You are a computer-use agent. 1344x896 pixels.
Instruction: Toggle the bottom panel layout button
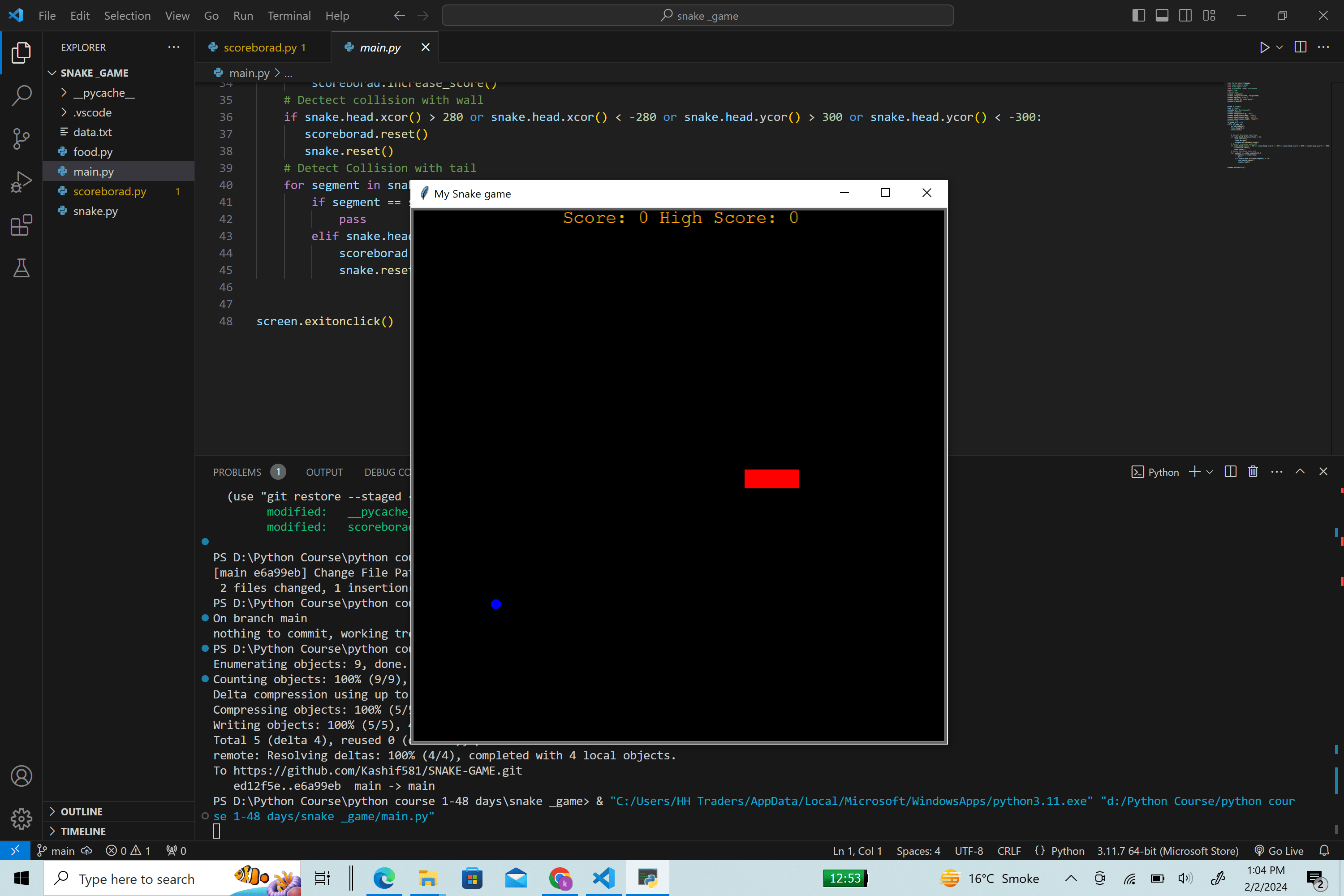[x=1162, y=15]
